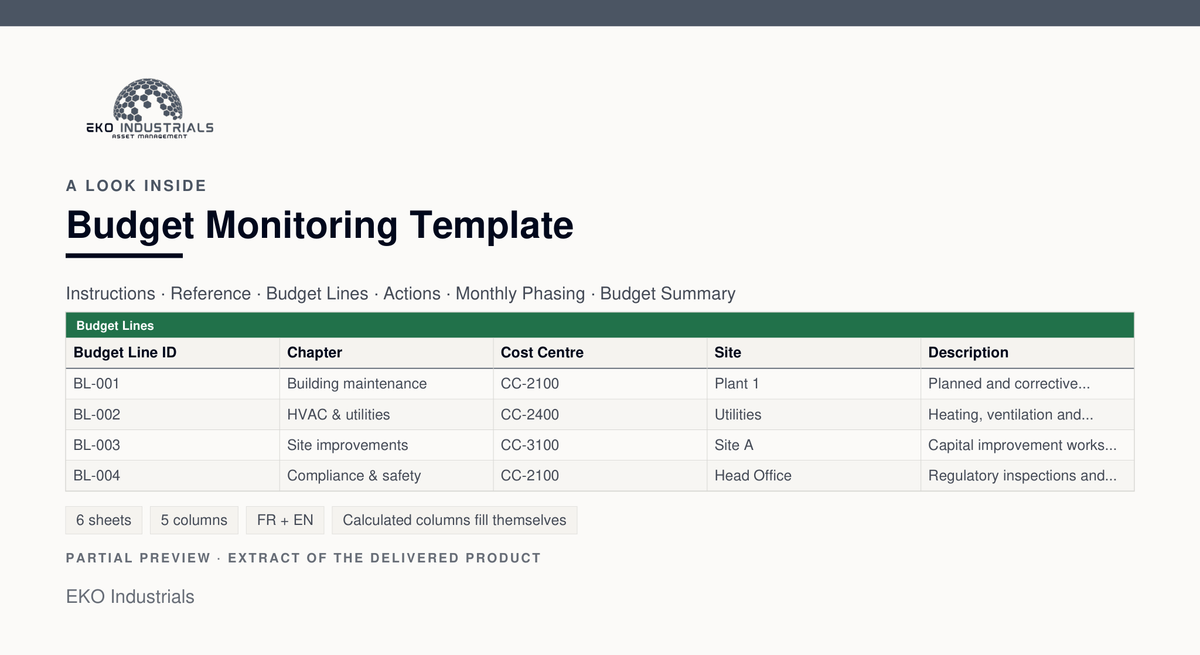Click cell BL-003

(x=172, y=445)
